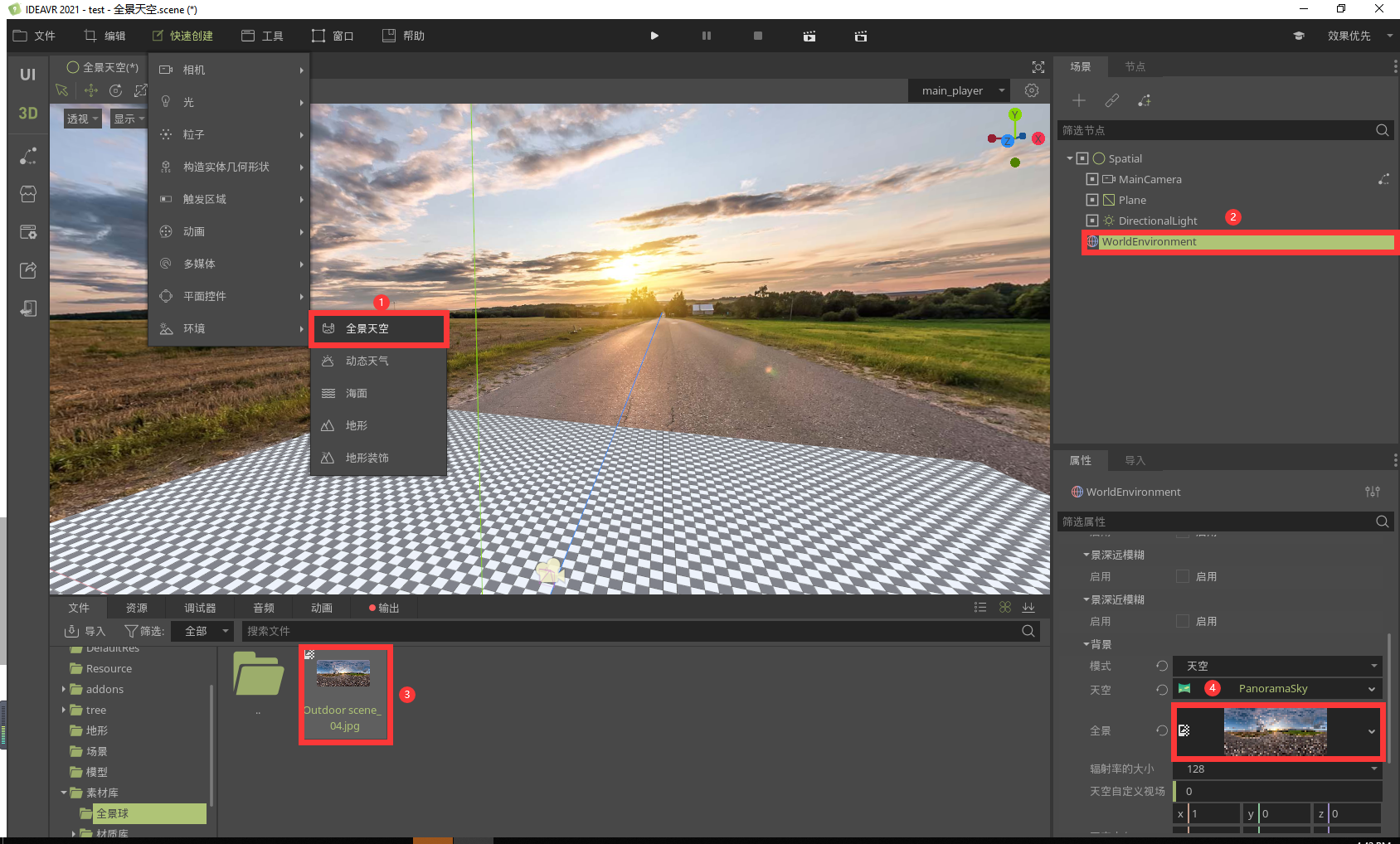The height and width of the screenshot is (844, 1400).
Task: Switch file panel to grid view
Action: 1005,608
